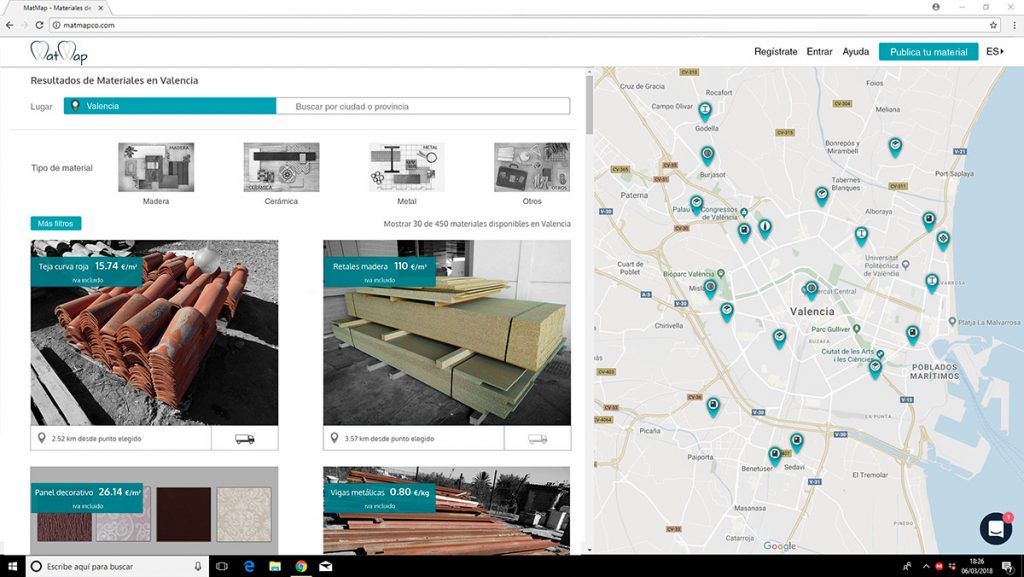Open Retales madera listing photo

click(447, 333)
